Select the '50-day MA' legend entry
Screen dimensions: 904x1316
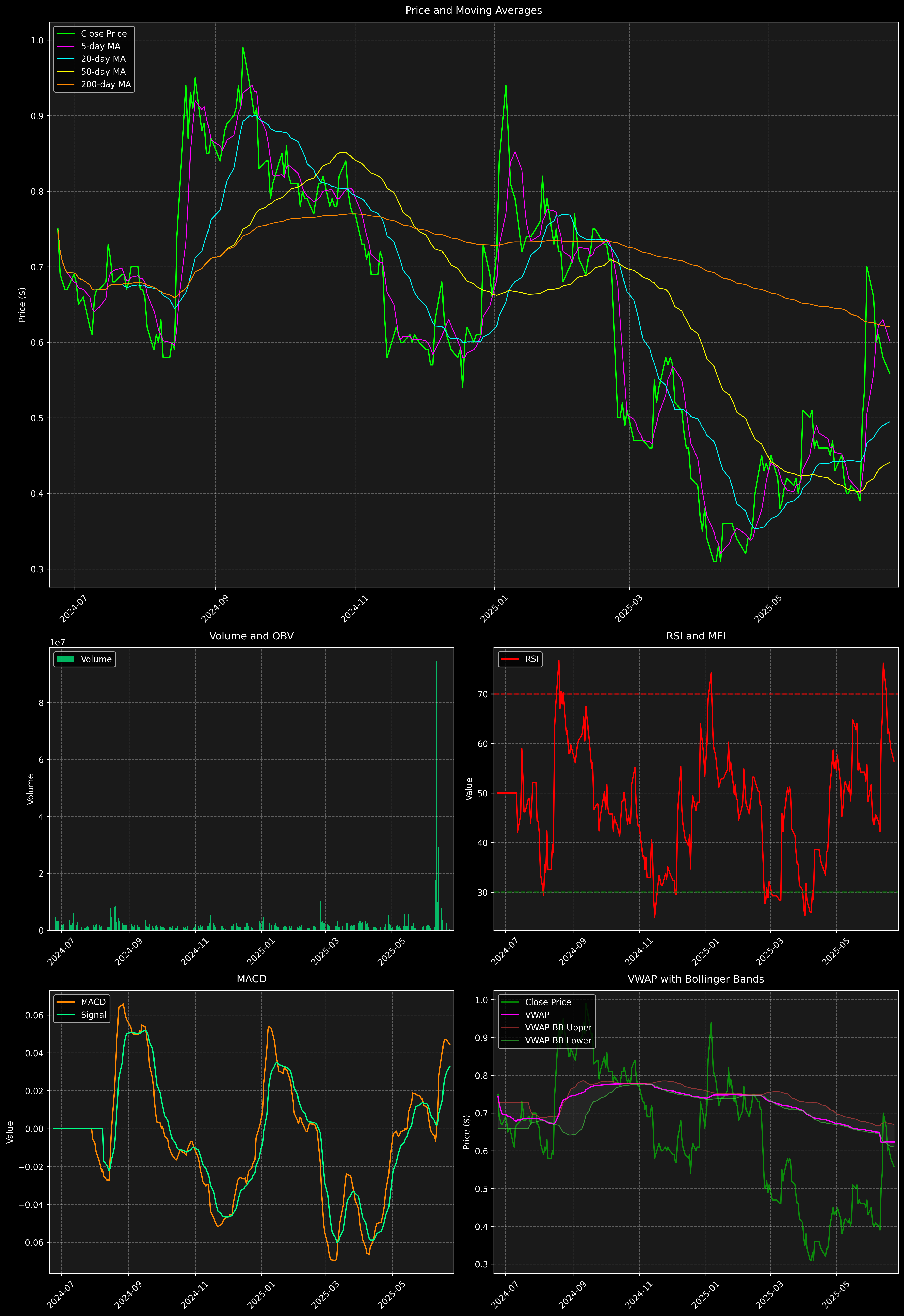103,72
